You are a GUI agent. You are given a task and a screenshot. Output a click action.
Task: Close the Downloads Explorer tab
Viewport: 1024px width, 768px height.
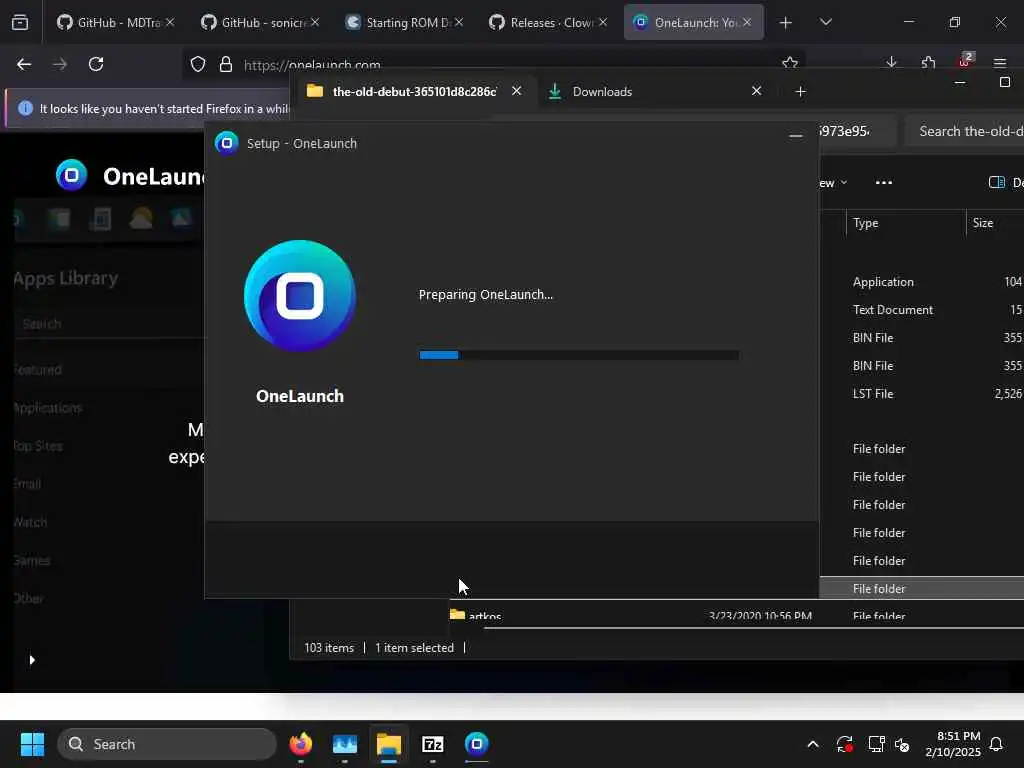coord(756,91)
